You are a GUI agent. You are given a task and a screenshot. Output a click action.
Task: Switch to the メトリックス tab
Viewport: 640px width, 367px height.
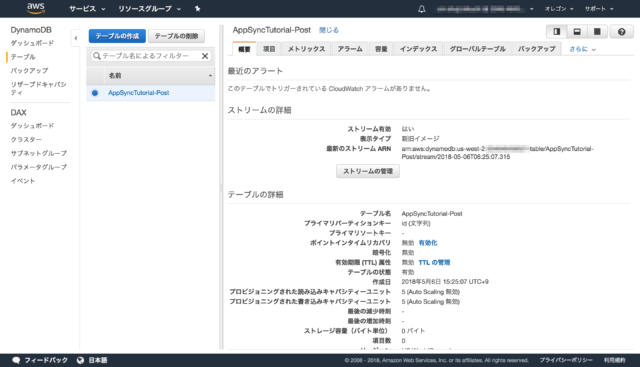307,49
